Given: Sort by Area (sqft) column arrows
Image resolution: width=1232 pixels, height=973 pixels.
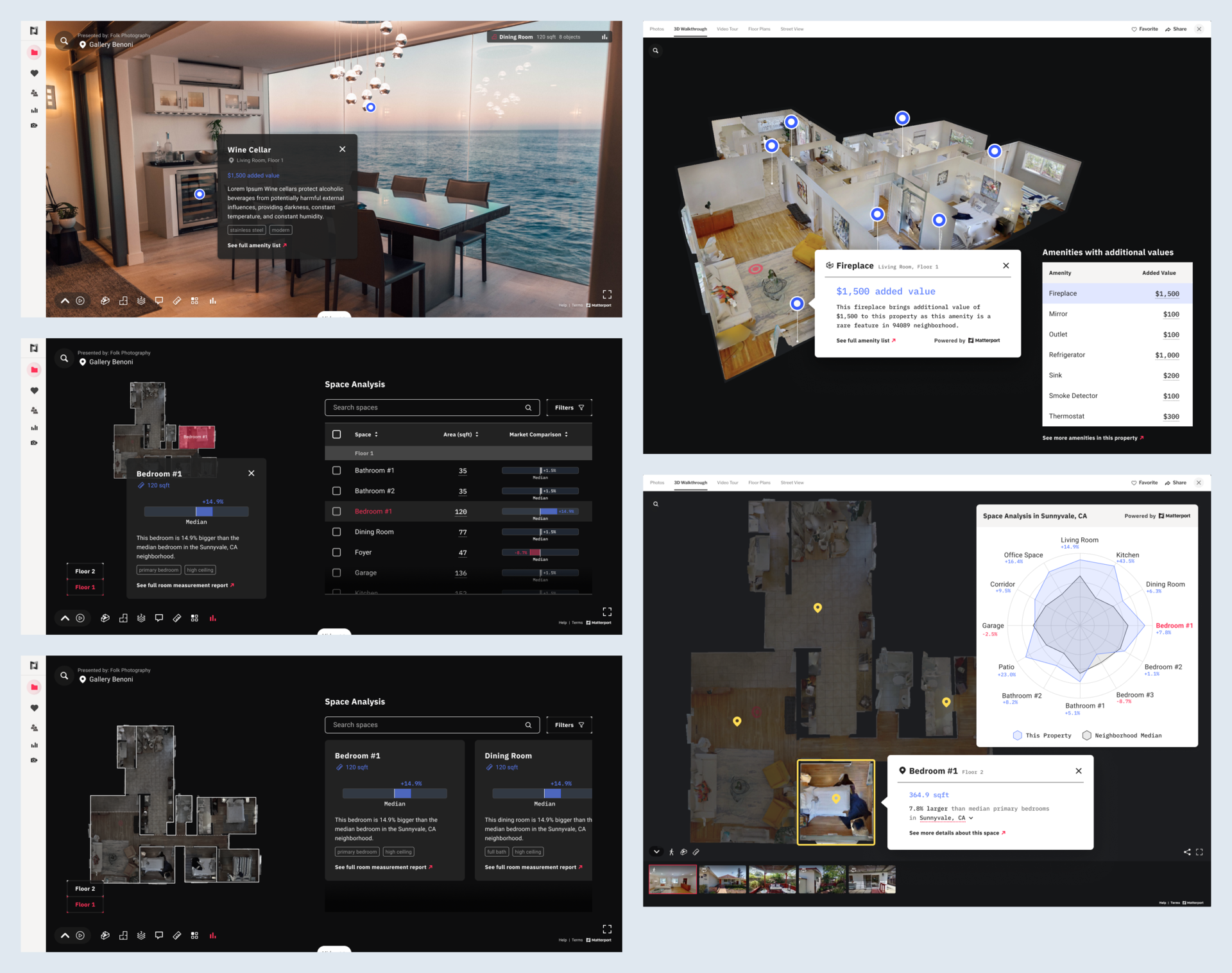Looking at the screenshot, I should (x=477, y=435).
